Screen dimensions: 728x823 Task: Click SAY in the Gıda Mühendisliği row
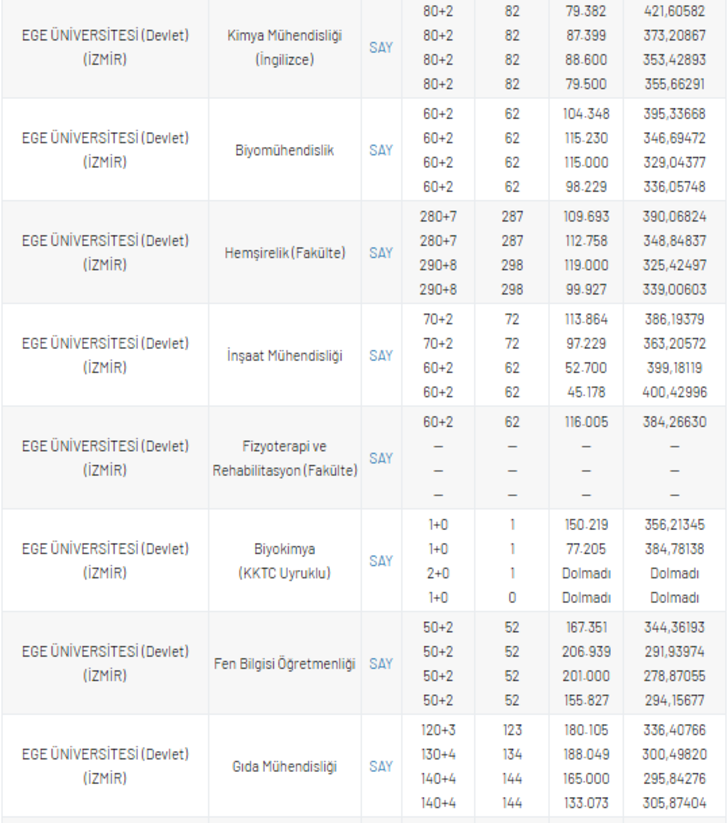click(x=381, y=766)
